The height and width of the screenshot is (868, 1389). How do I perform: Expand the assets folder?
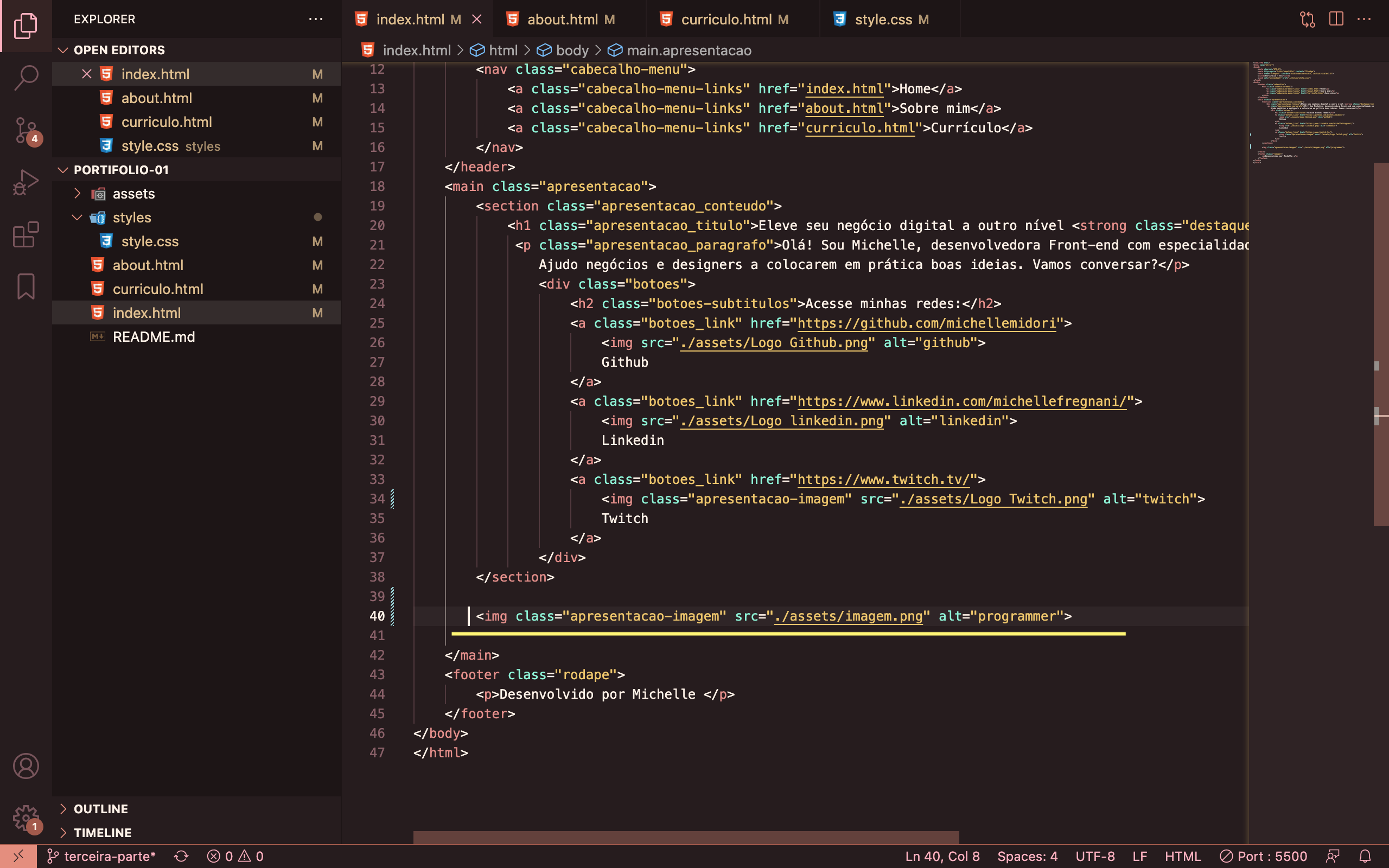(196, 194)
